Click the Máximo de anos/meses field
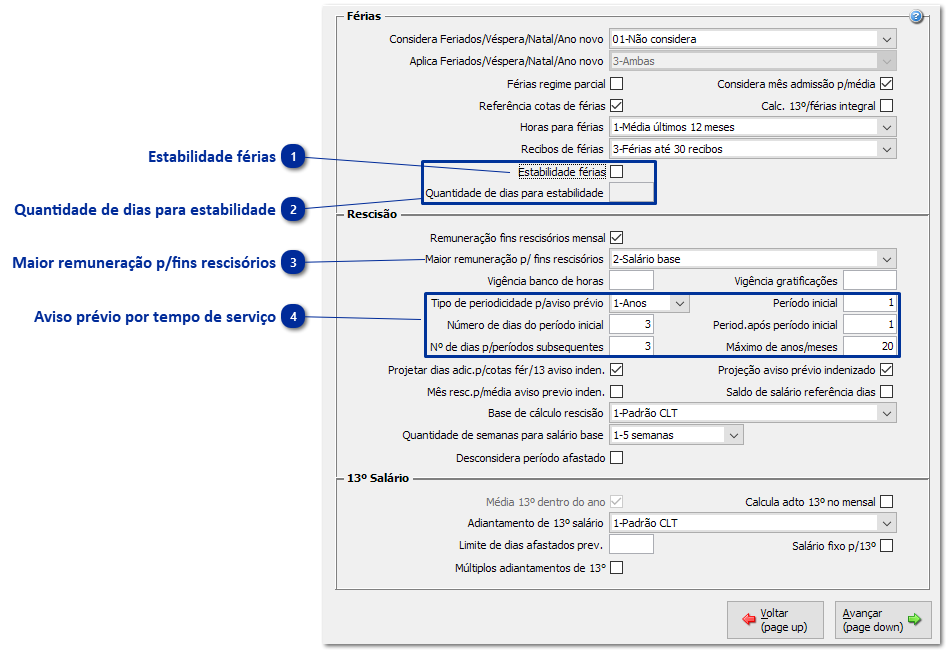The image size is (949, 653). point(870,347)
